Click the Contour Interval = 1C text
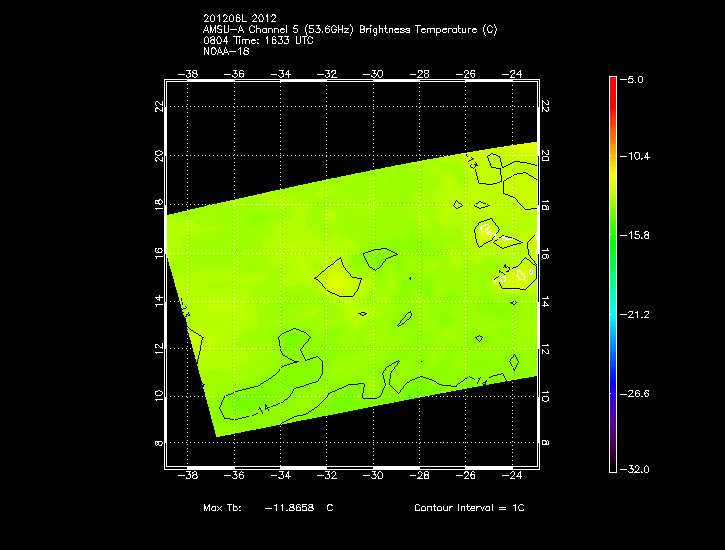 pyautogui.click(x=469, y=508)
